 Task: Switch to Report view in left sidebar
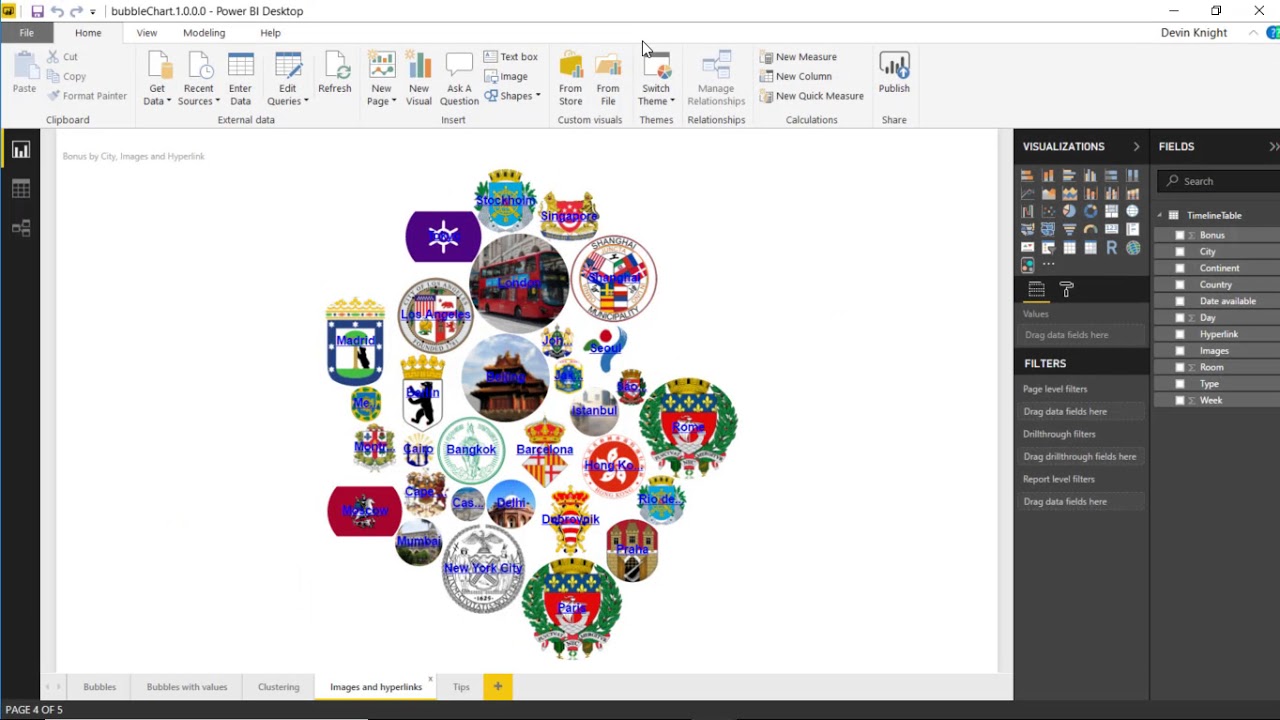[x=21, y=150]
